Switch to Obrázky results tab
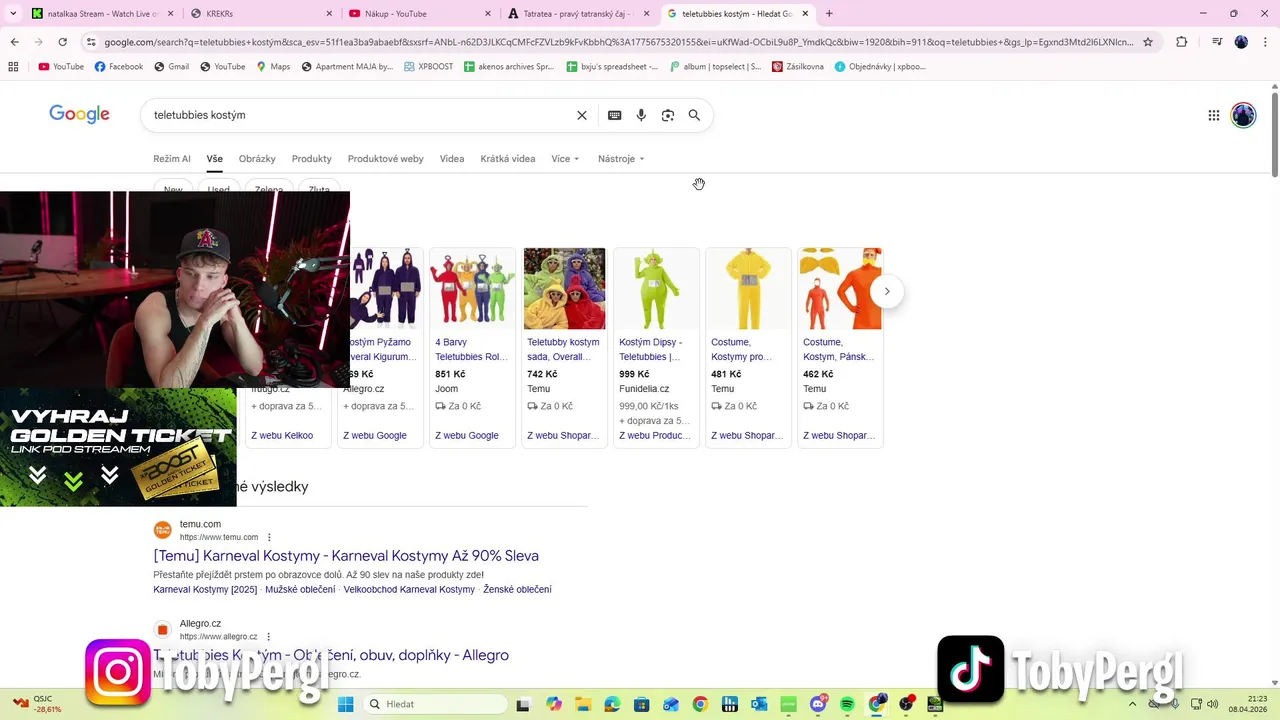This screenshot has height=720, width=1280. [257, 159]
